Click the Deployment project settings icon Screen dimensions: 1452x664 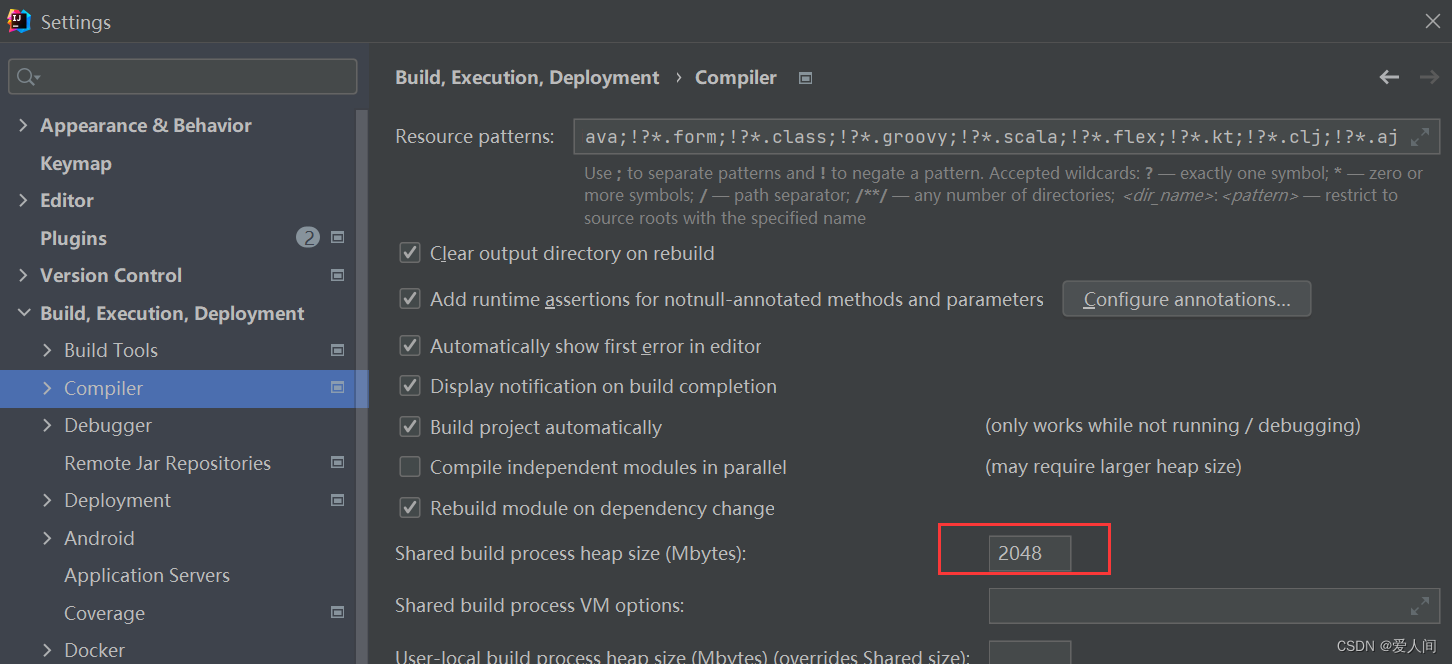click(x=338, y=500)
